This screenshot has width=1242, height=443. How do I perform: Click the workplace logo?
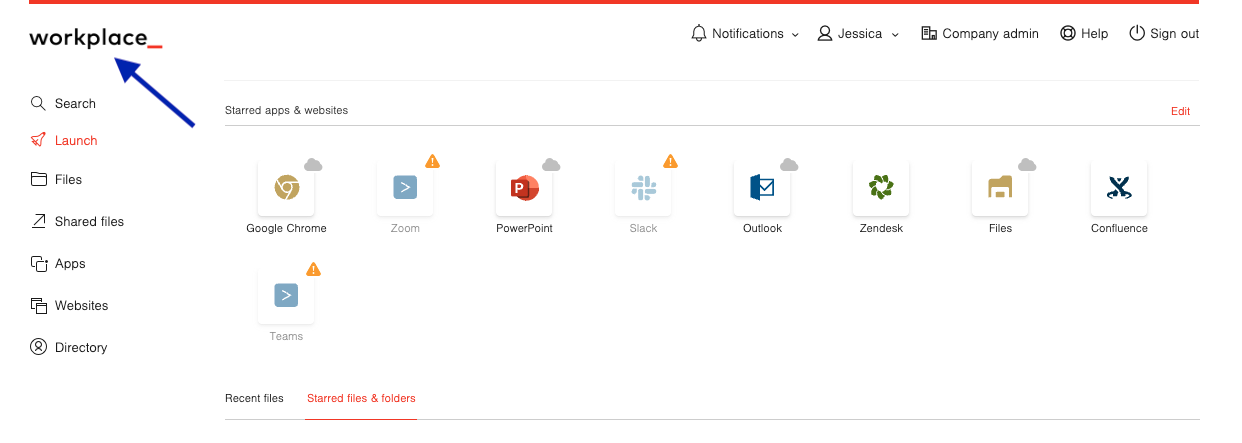(x=96, y=39)
